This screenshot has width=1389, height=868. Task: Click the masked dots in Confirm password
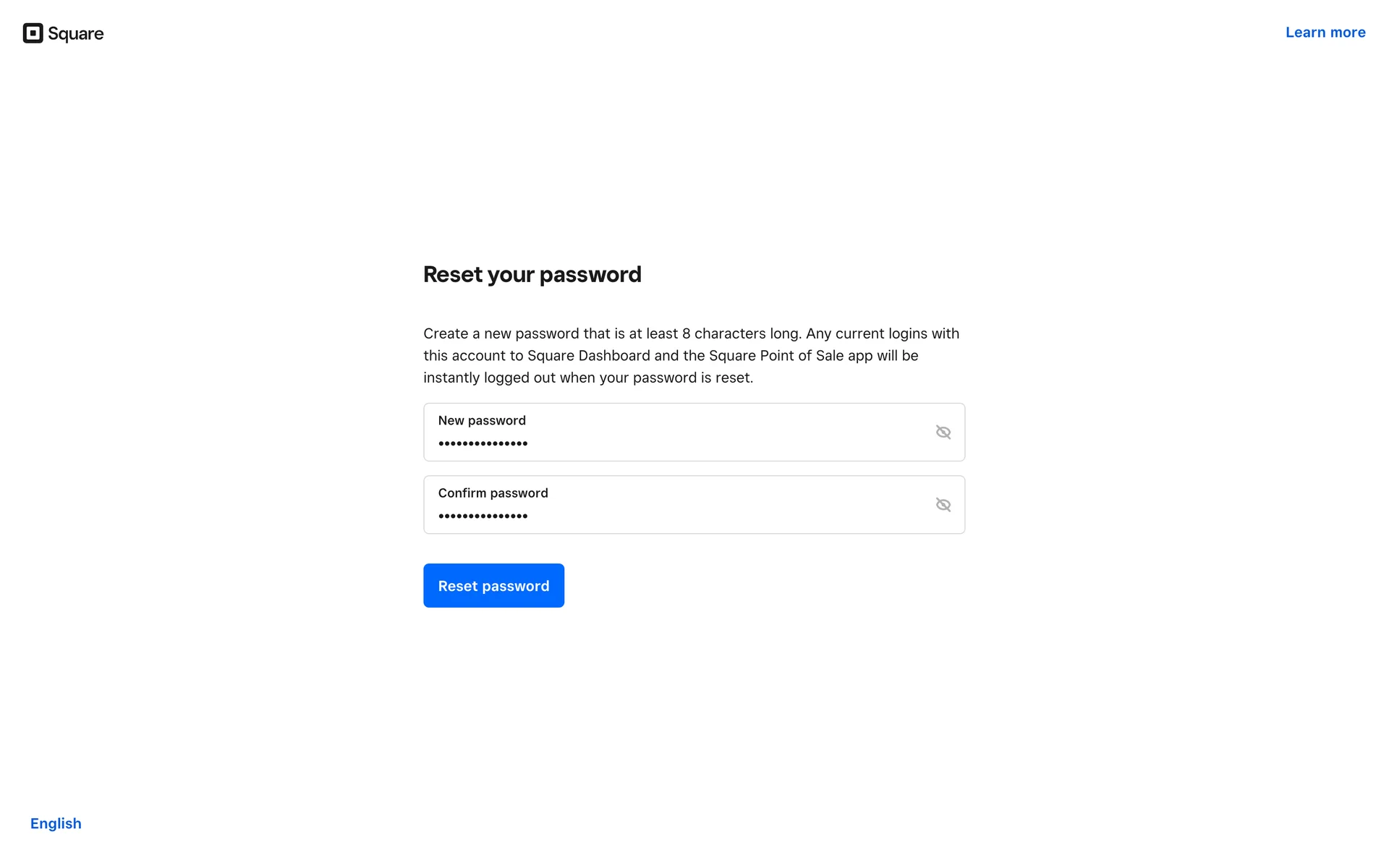[483, 516]
